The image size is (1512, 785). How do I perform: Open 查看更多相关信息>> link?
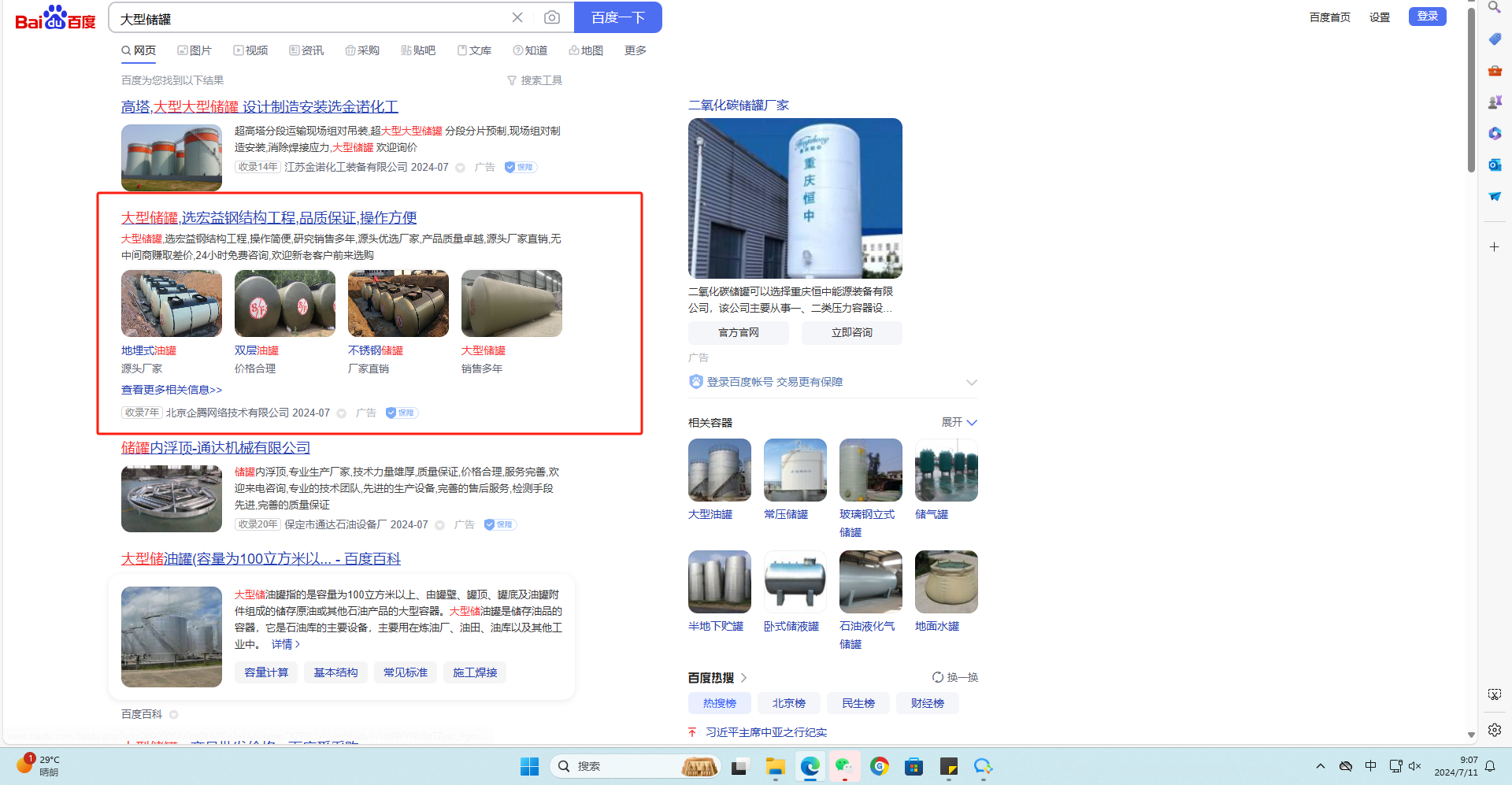coord(172,390)
